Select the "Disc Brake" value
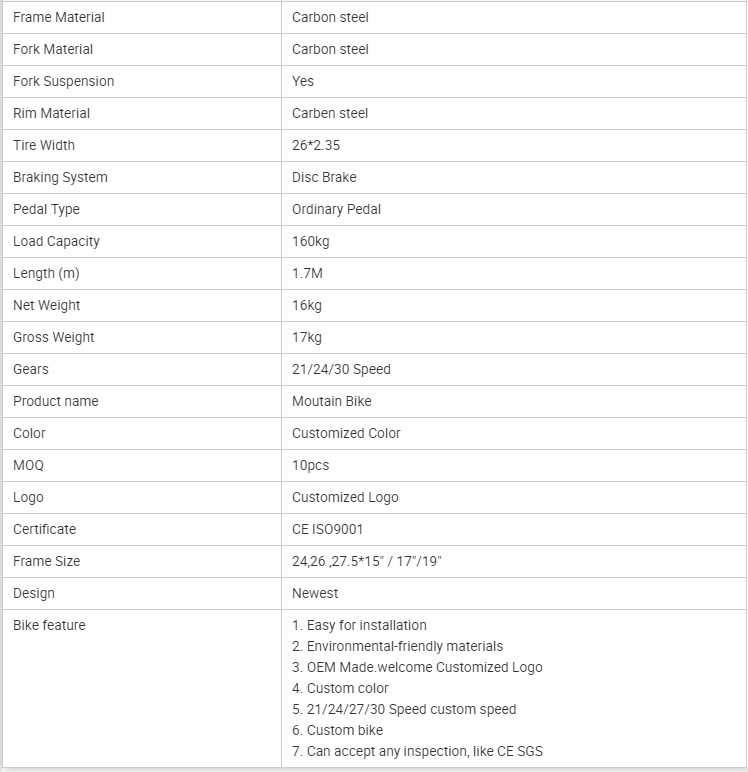The height and width of the screenshot is (772, 748). coord(324,177)
